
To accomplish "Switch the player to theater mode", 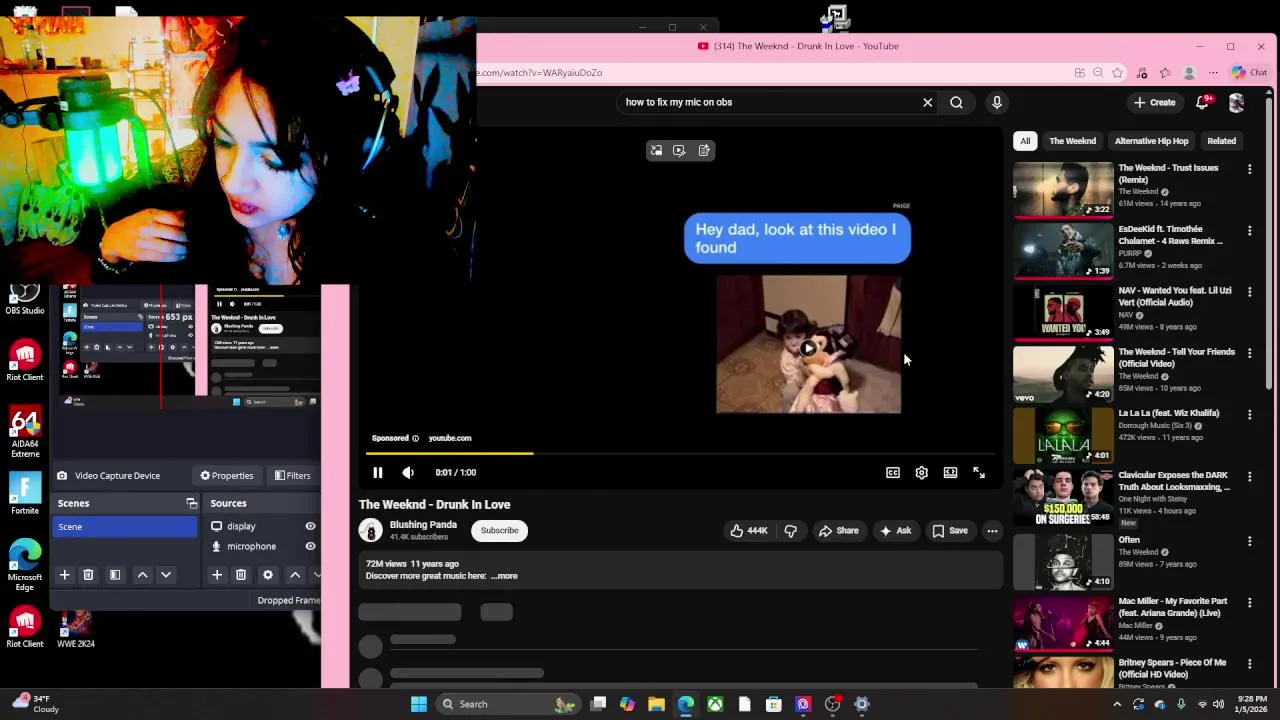I will click(950, 473).
